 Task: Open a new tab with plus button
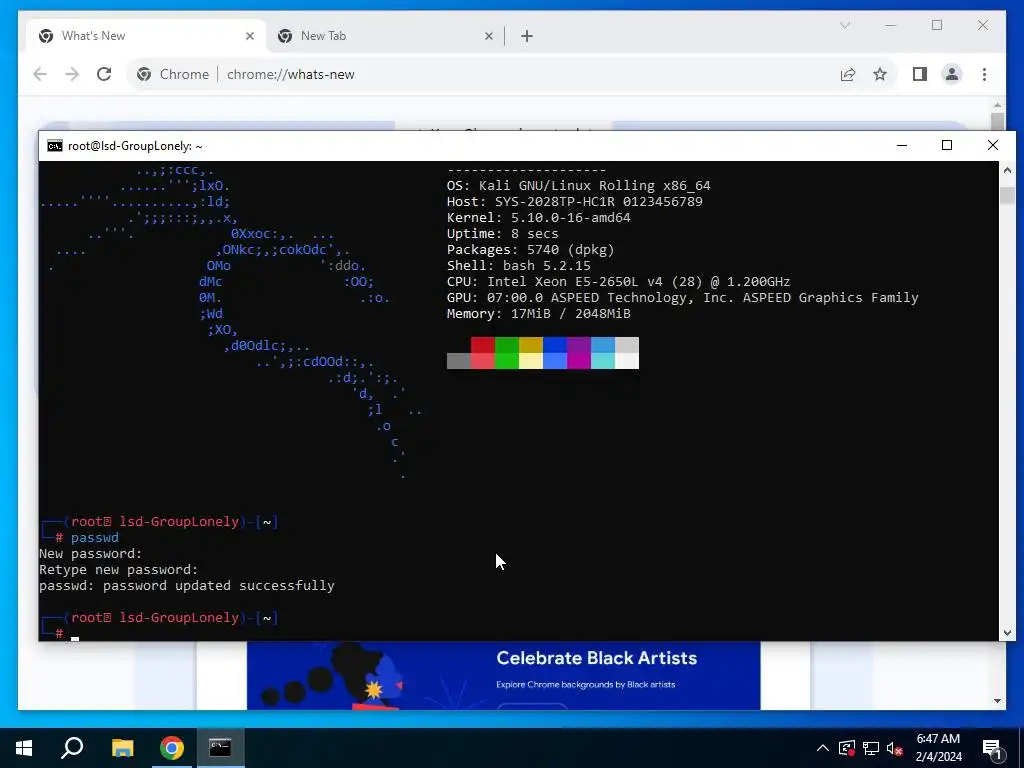coord(527,36)
